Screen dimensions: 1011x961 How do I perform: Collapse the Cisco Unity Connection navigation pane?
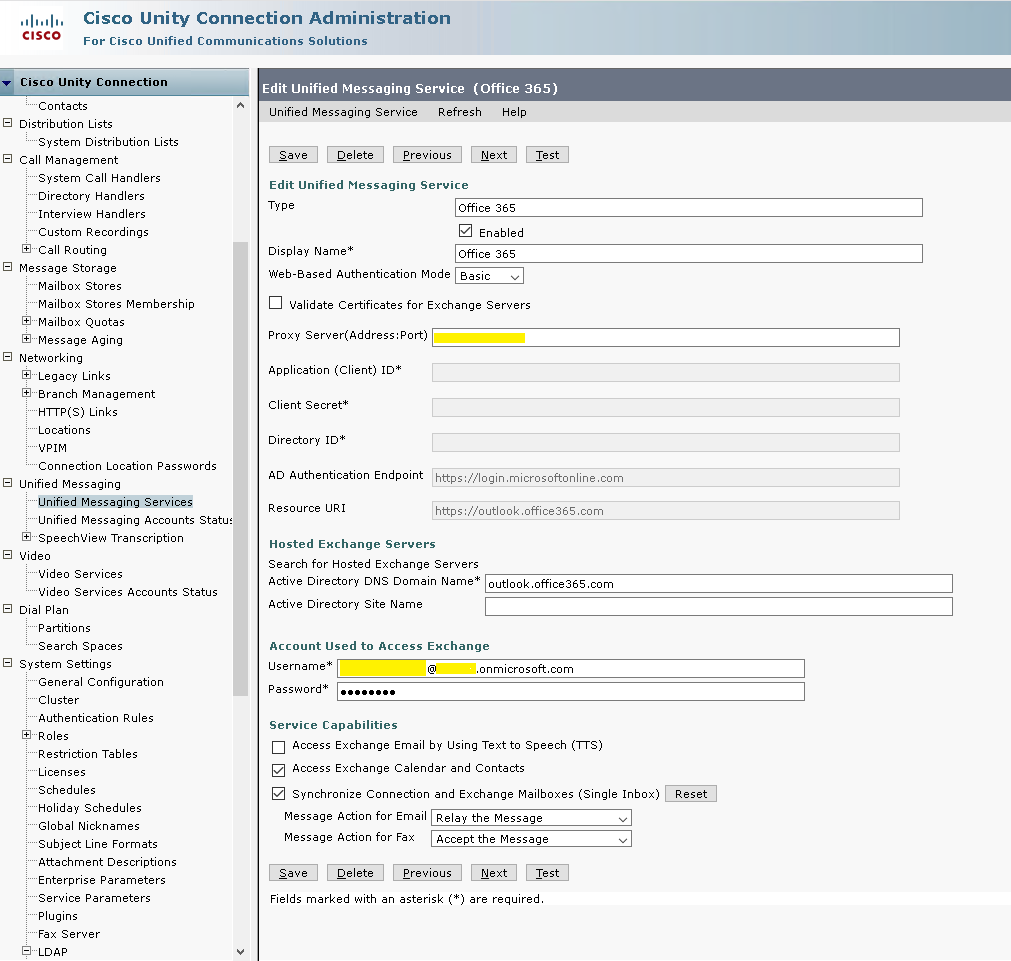pyautogui.click(x=8, y=82)
